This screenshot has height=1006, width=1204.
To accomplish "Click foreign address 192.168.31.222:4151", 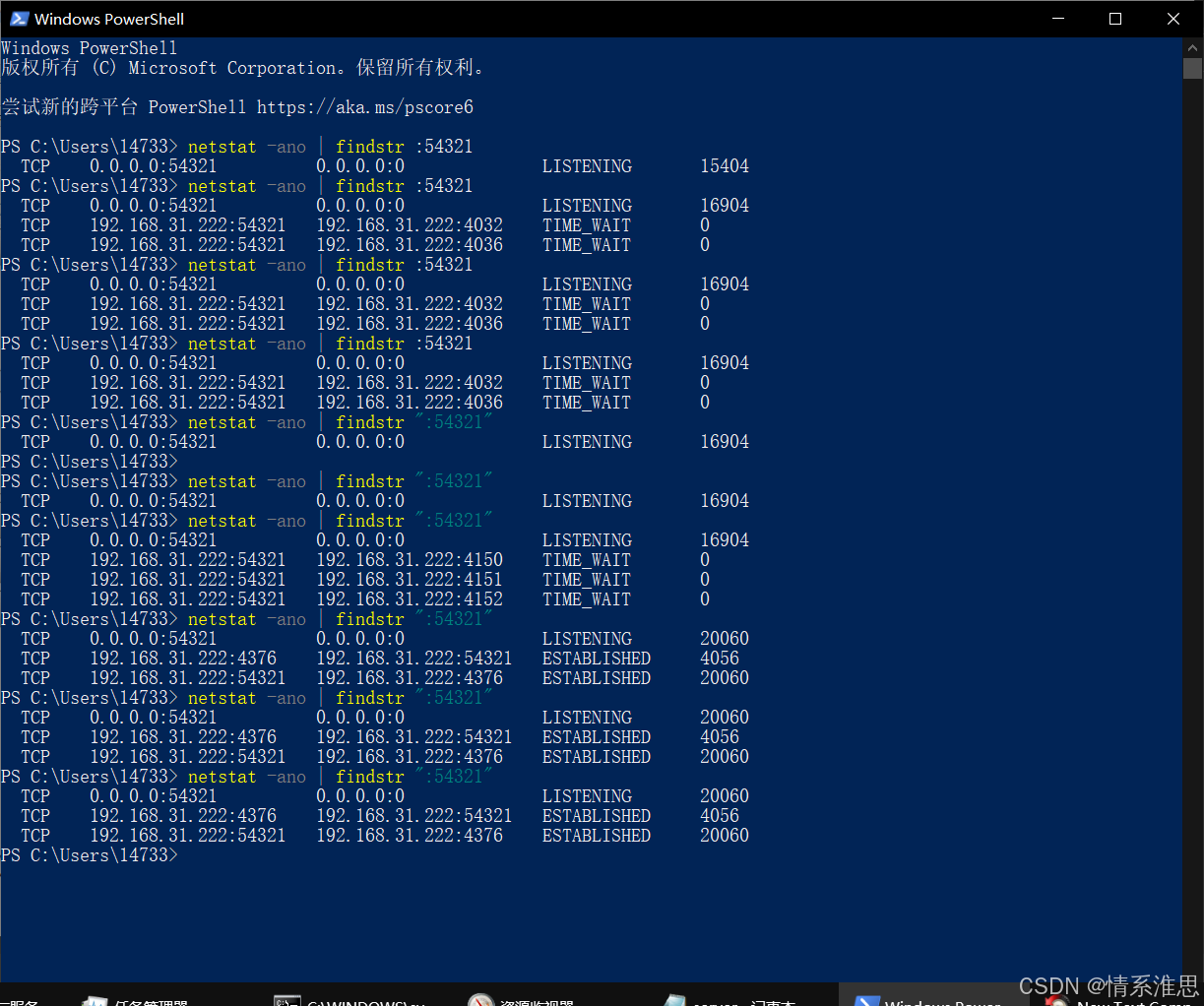I will [410, 580].
